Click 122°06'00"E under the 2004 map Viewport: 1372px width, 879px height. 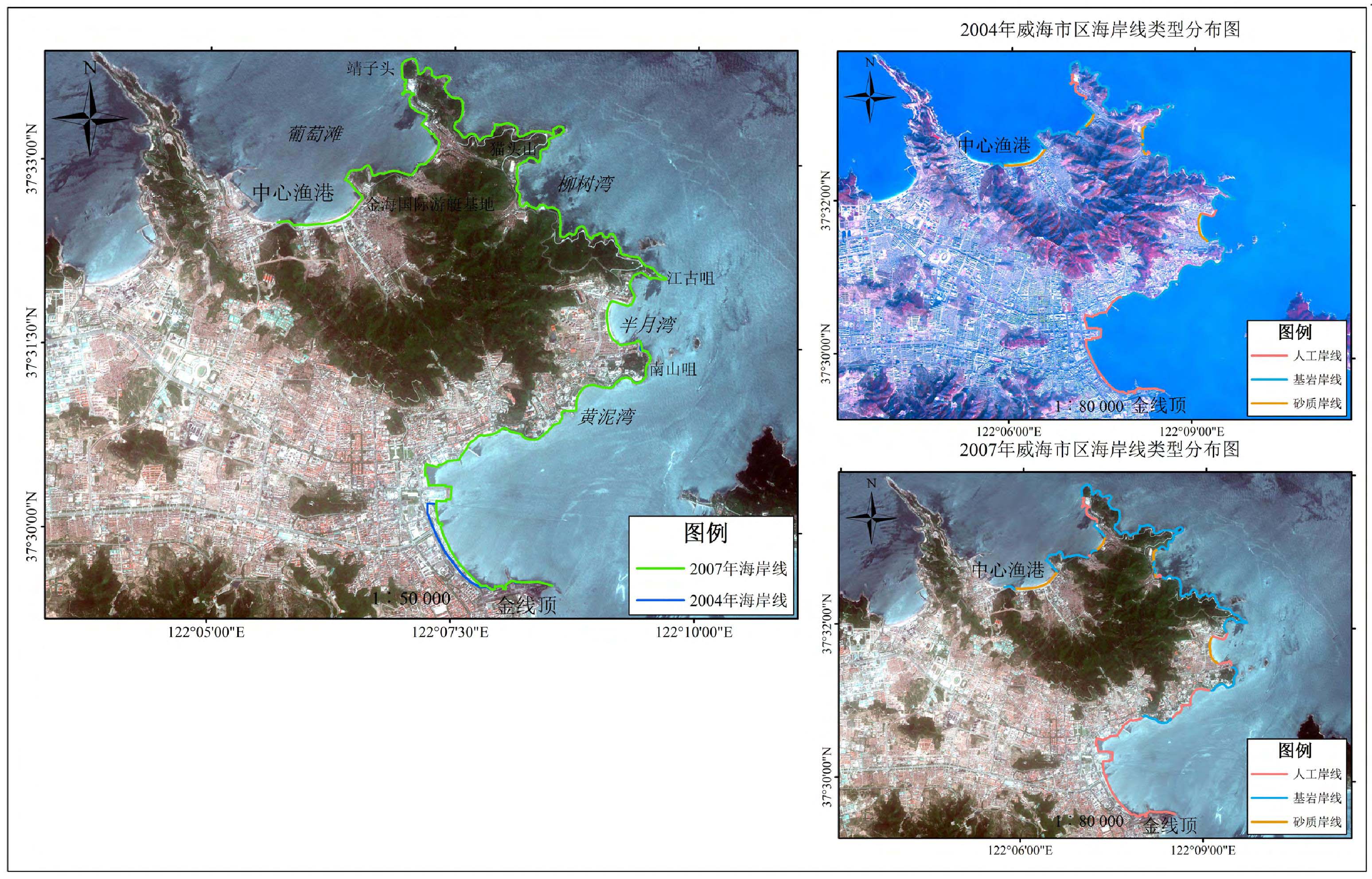click(1009, 431)
